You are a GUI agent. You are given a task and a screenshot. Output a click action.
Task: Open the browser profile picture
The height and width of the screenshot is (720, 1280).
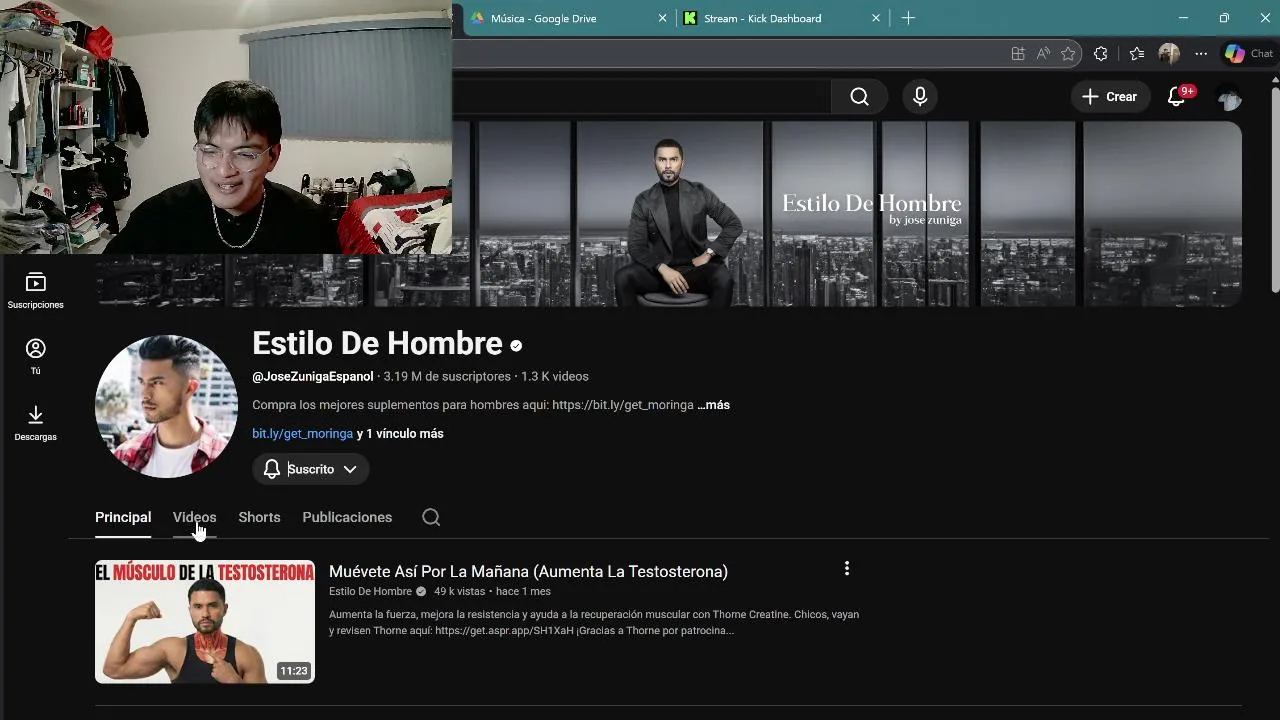1169,54
